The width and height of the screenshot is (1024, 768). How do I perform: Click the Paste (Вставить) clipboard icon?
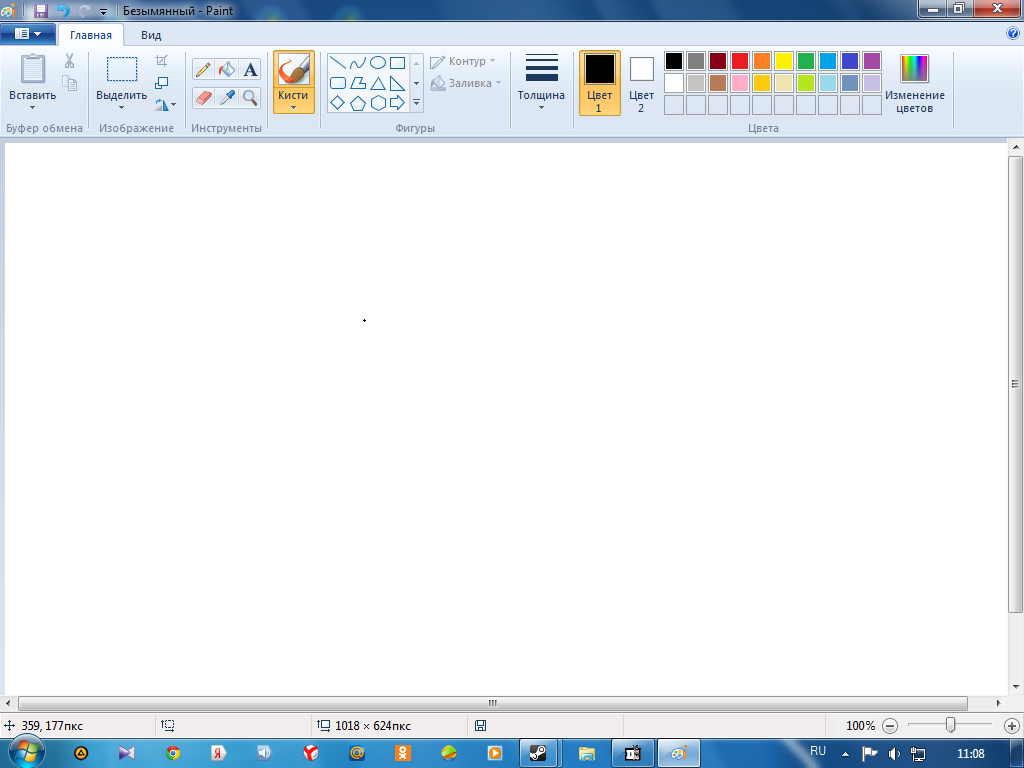pos(33,69)
